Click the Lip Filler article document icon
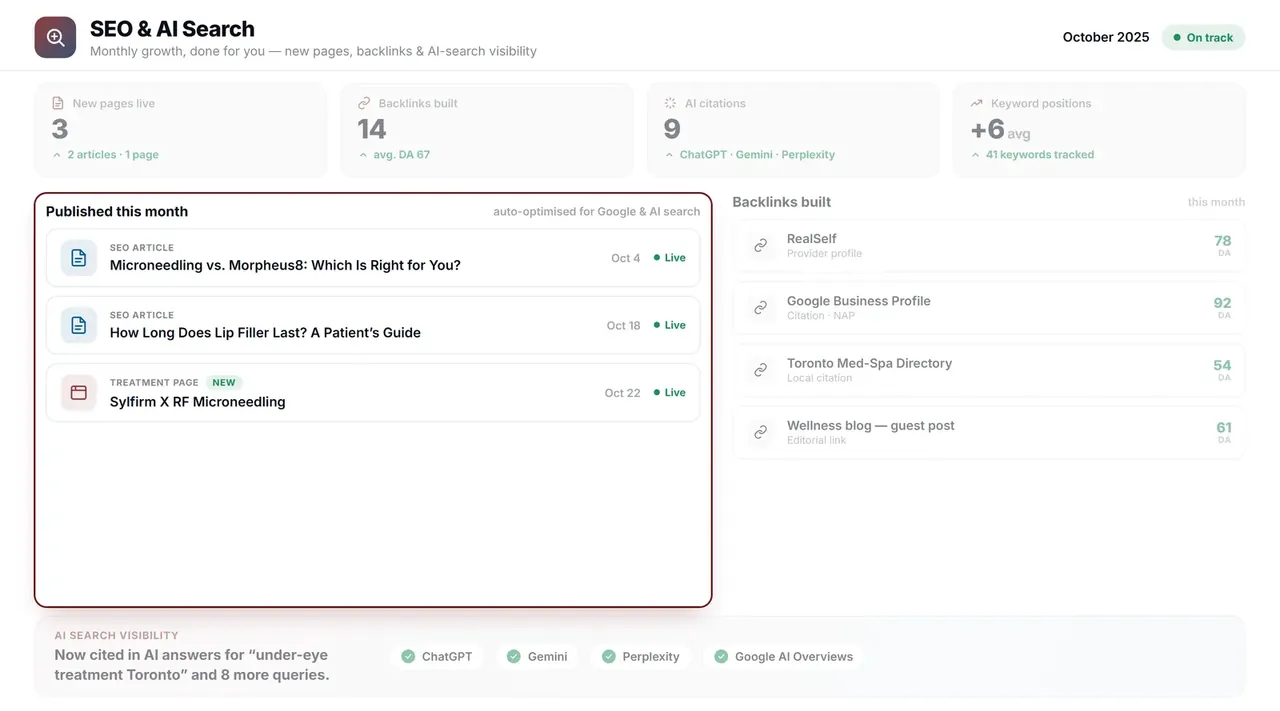Viewport: 1280px width, 711px height. (79, 325)
